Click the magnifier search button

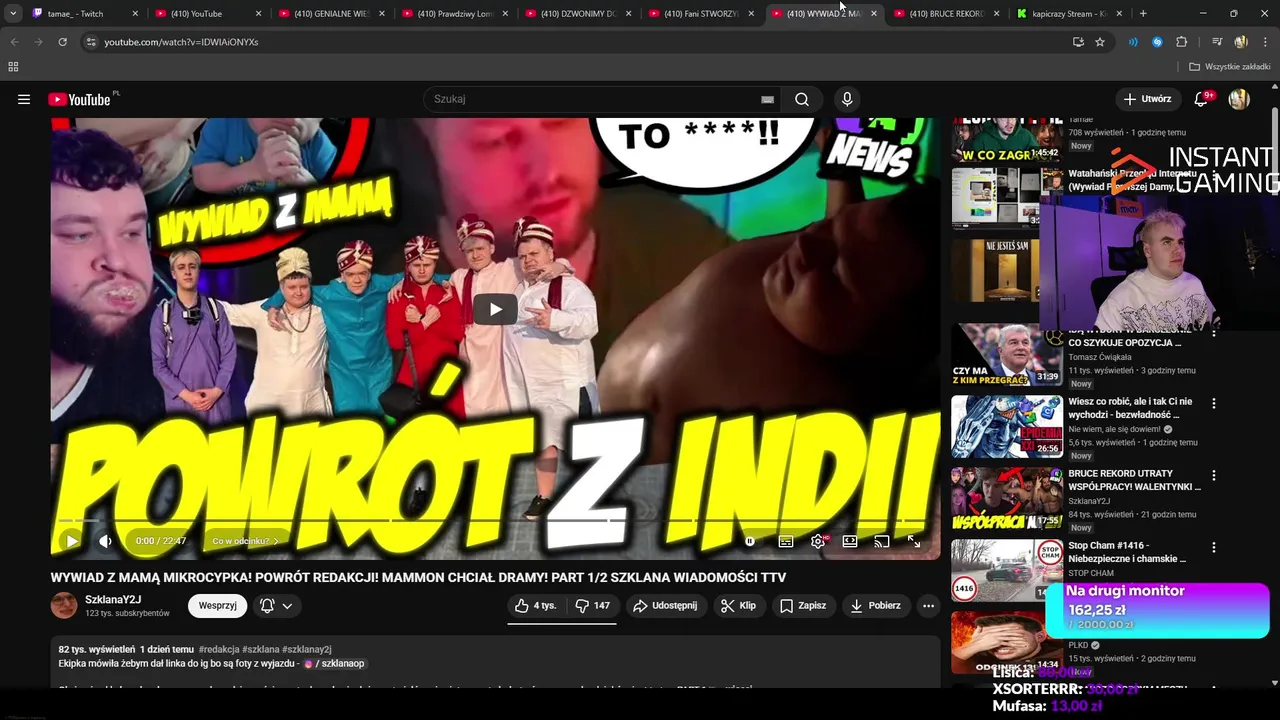tap(802, 99)
